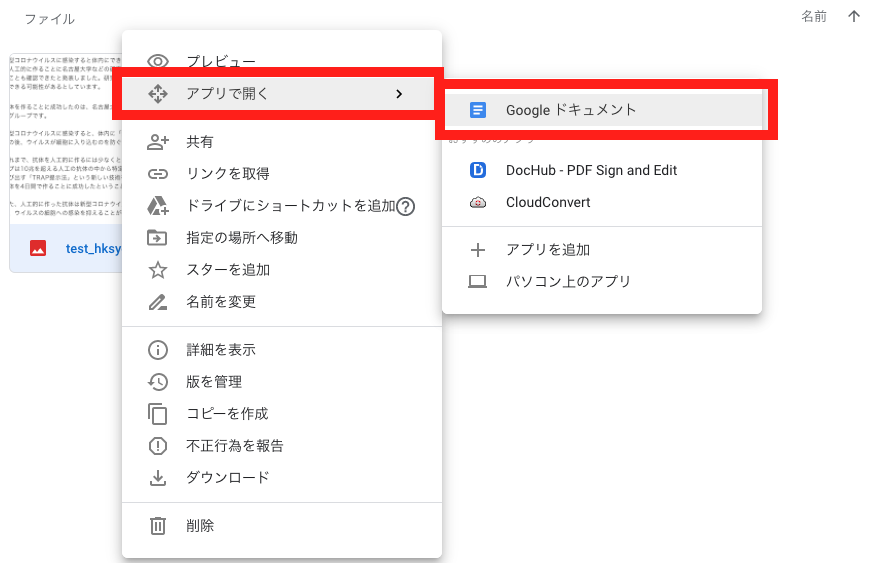Select 共有 in the context menu

click(282, 141)
